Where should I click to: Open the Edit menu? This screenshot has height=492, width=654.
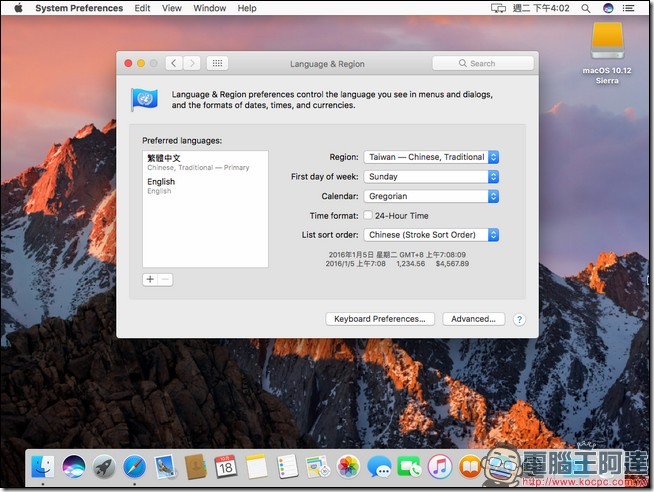tap(142, 8)
